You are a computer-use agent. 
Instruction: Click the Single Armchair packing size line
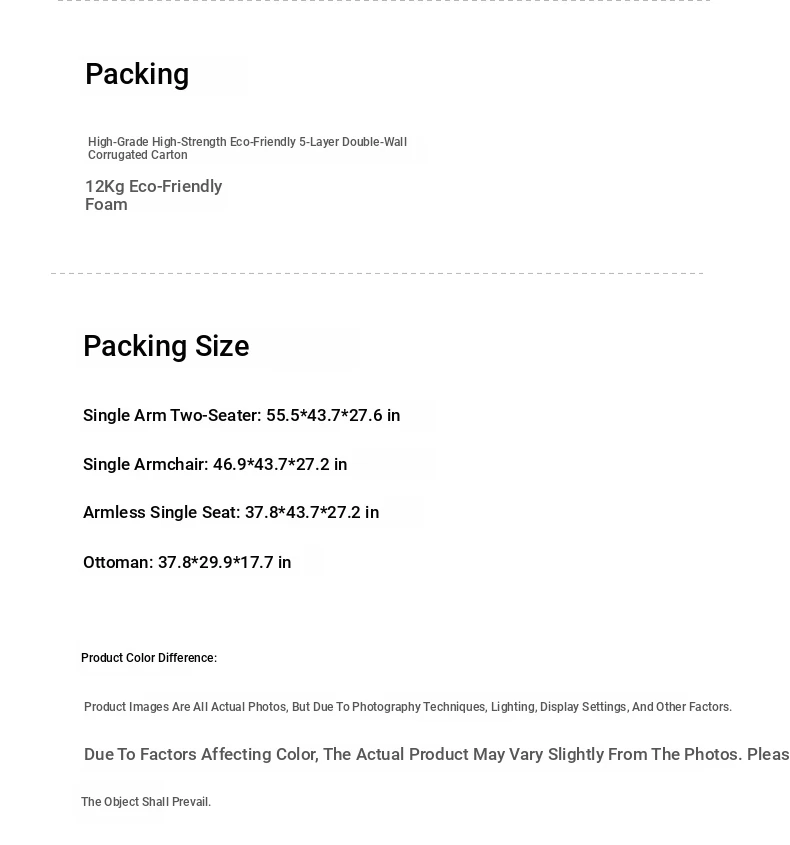215,465
